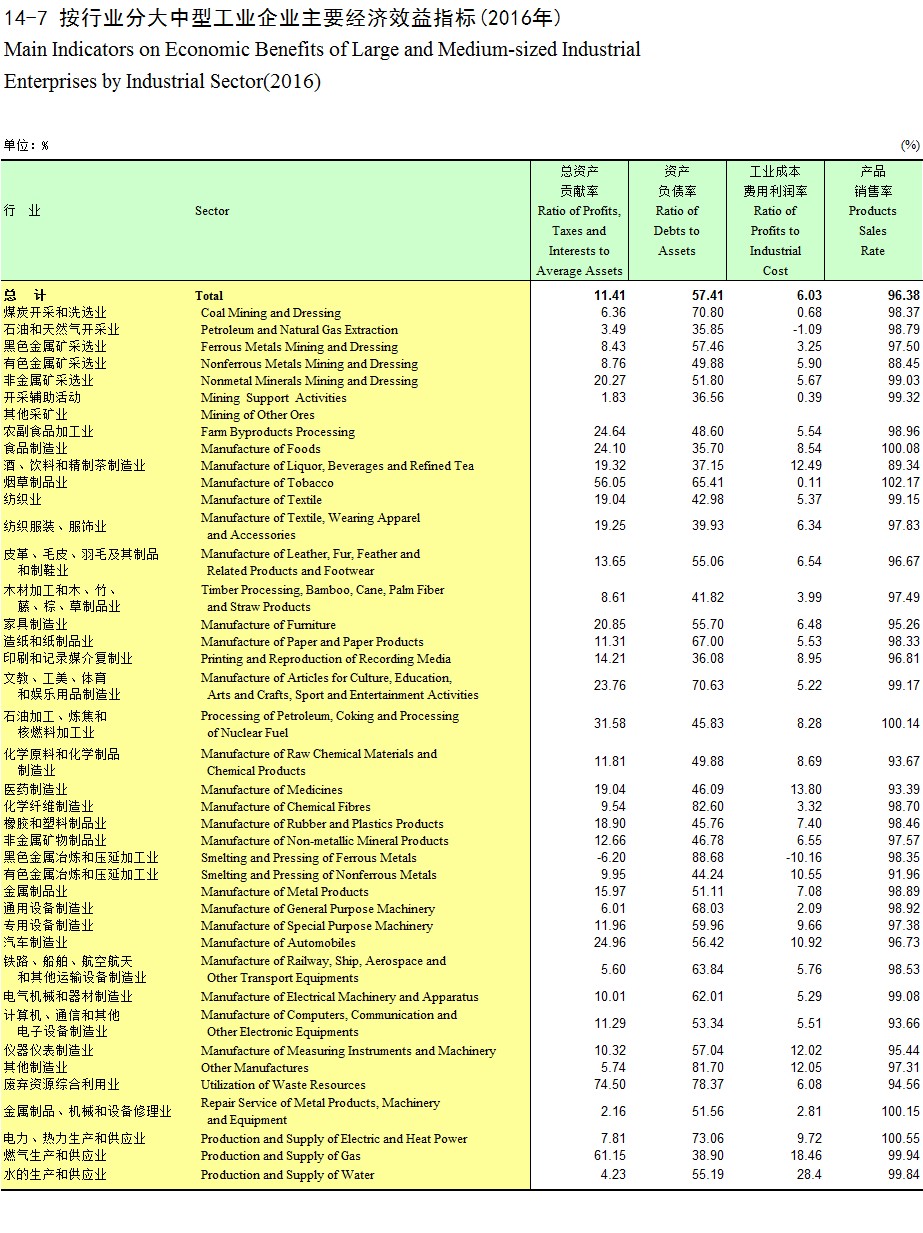Image resolution: width=923 pixels, height=1233 pixels.
Task: Click 'Smelting and Pressing of Nonferrous Metals'
Action: point(318,875)
